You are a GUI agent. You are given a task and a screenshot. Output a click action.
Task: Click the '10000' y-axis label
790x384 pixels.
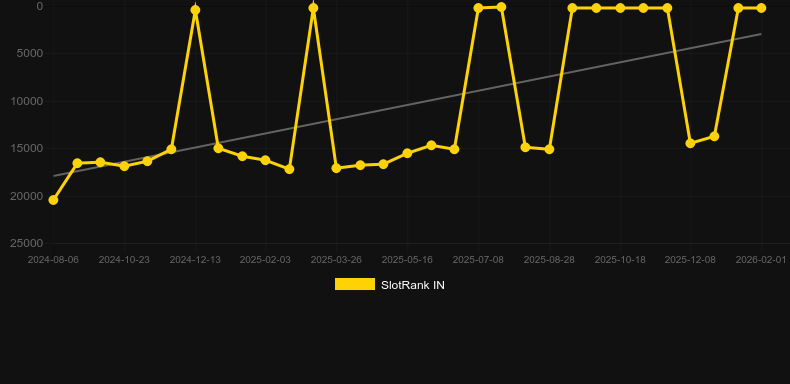click(27, 101)
